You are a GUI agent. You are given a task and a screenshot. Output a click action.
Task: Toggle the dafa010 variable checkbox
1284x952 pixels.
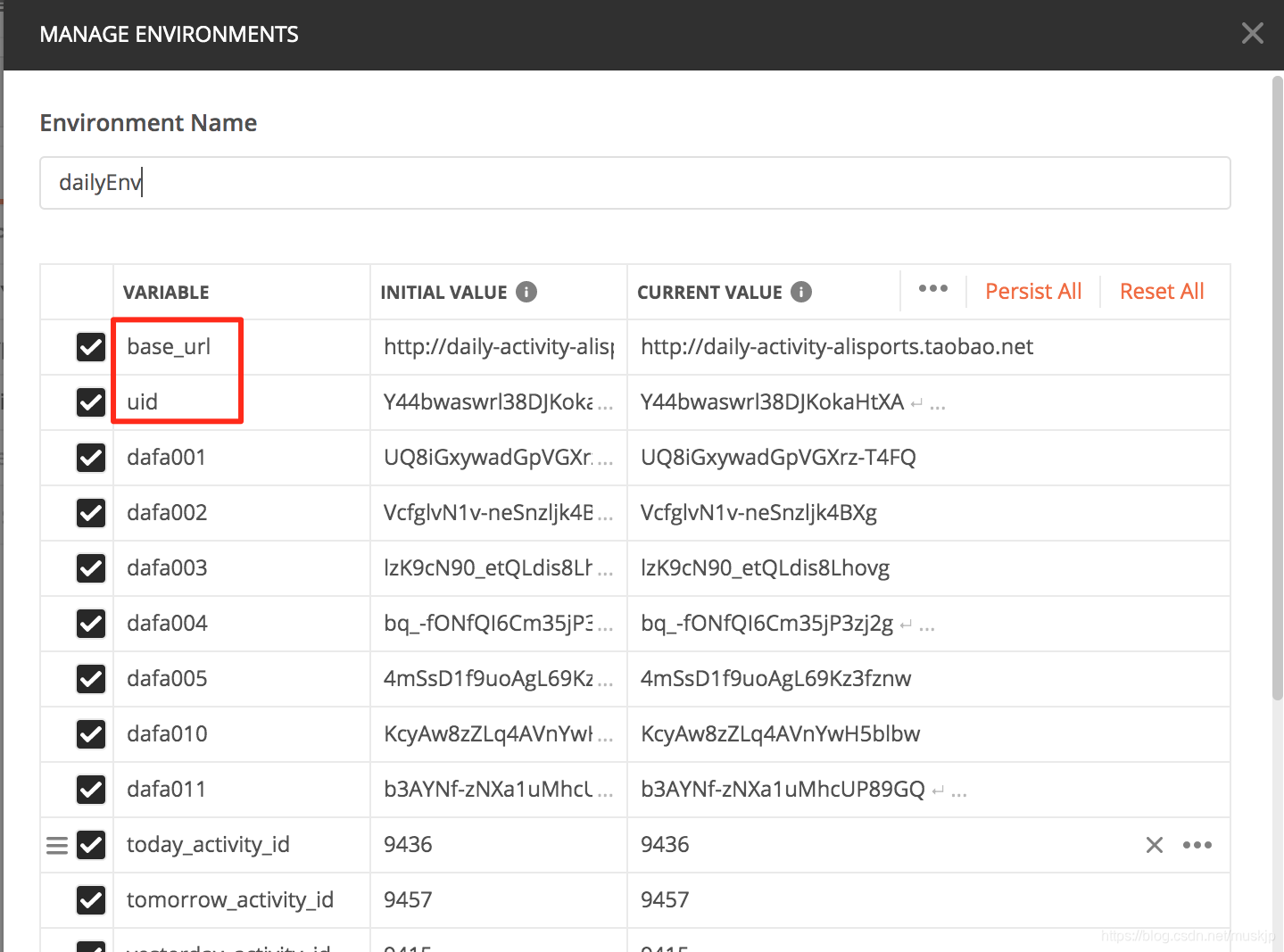point(91,734)
